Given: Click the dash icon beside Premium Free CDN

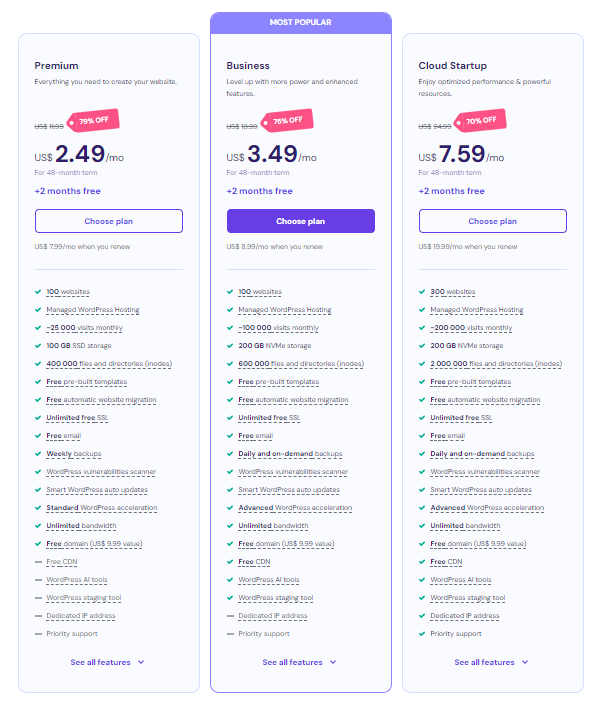Looking at the screenshot, I should click(38, 562).
